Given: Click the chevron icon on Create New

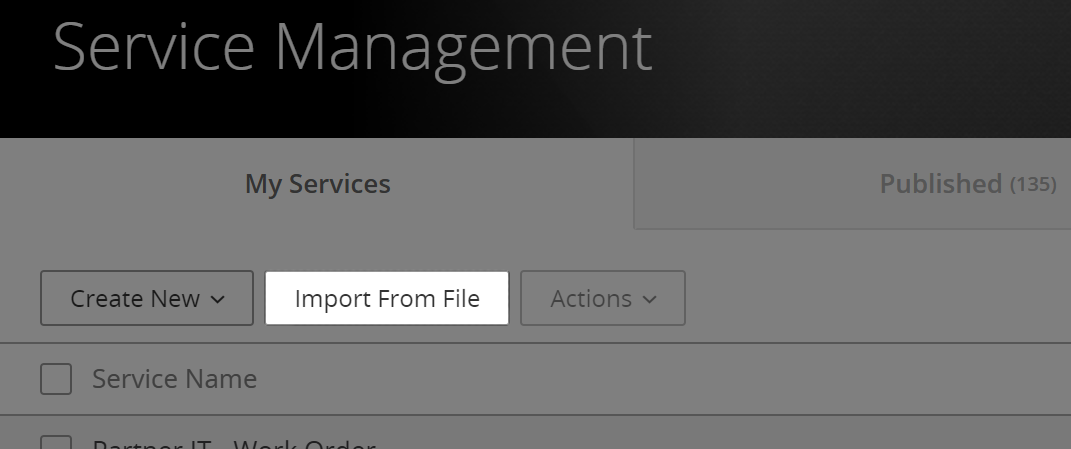Looking at the screenshot, I should point(218,299).
